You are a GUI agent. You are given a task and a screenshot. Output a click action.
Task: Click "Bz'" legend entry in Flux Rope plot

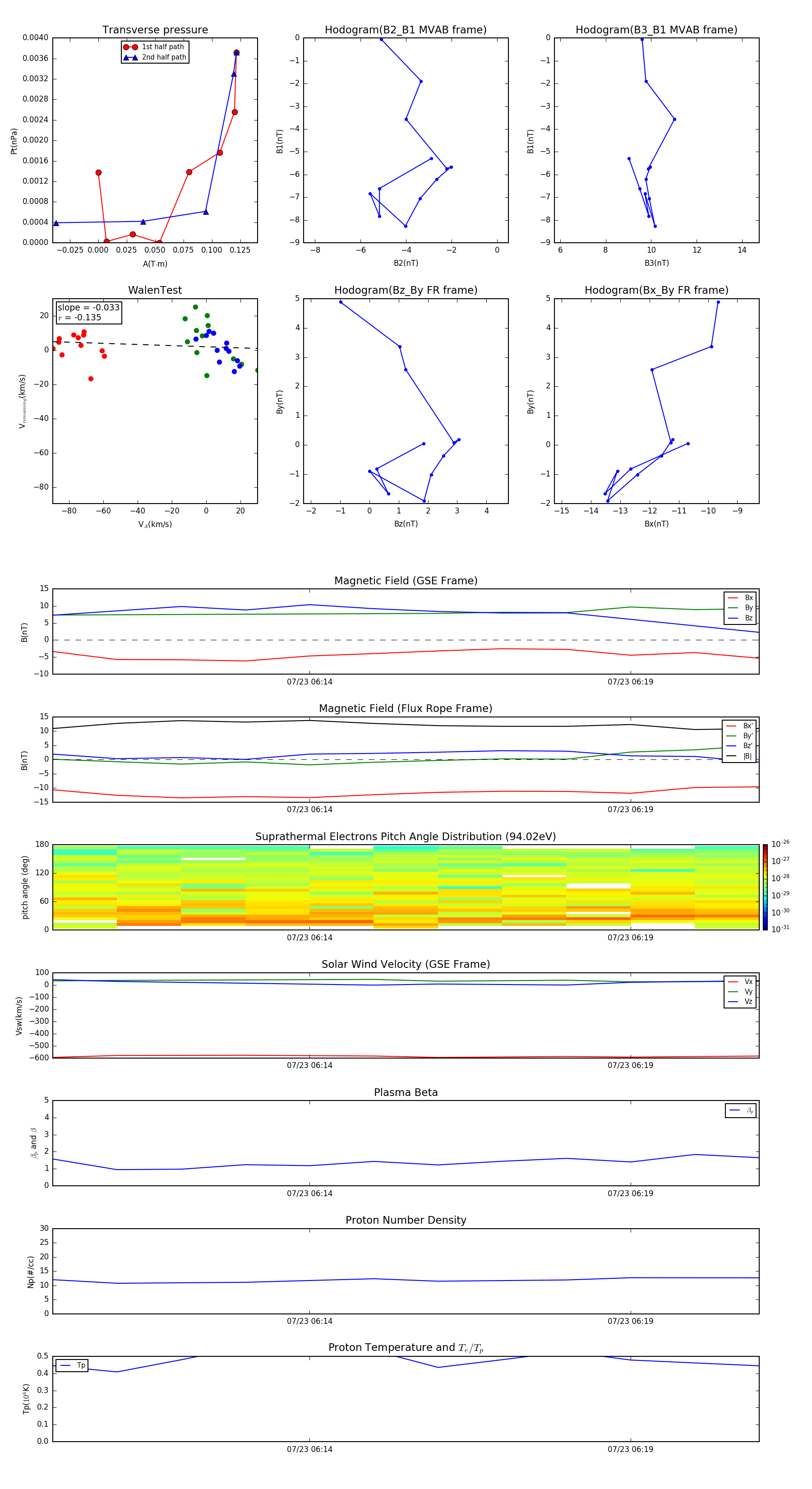point(739,746)
